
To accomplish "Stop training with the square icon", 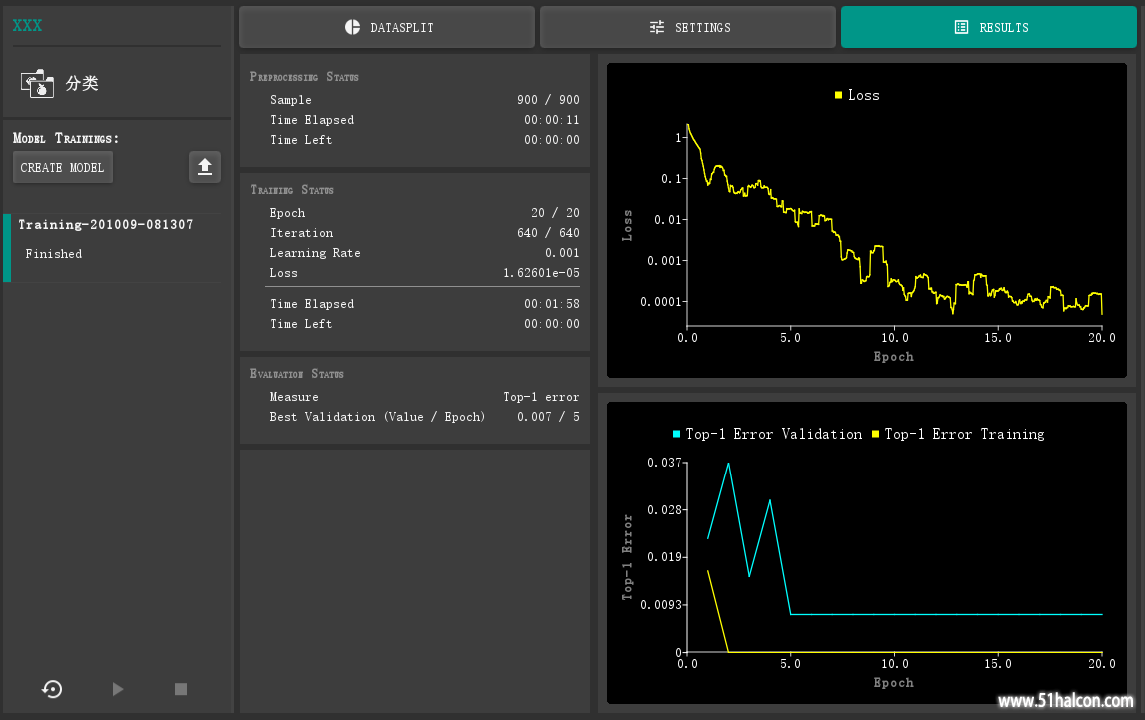I will (181, 689).
